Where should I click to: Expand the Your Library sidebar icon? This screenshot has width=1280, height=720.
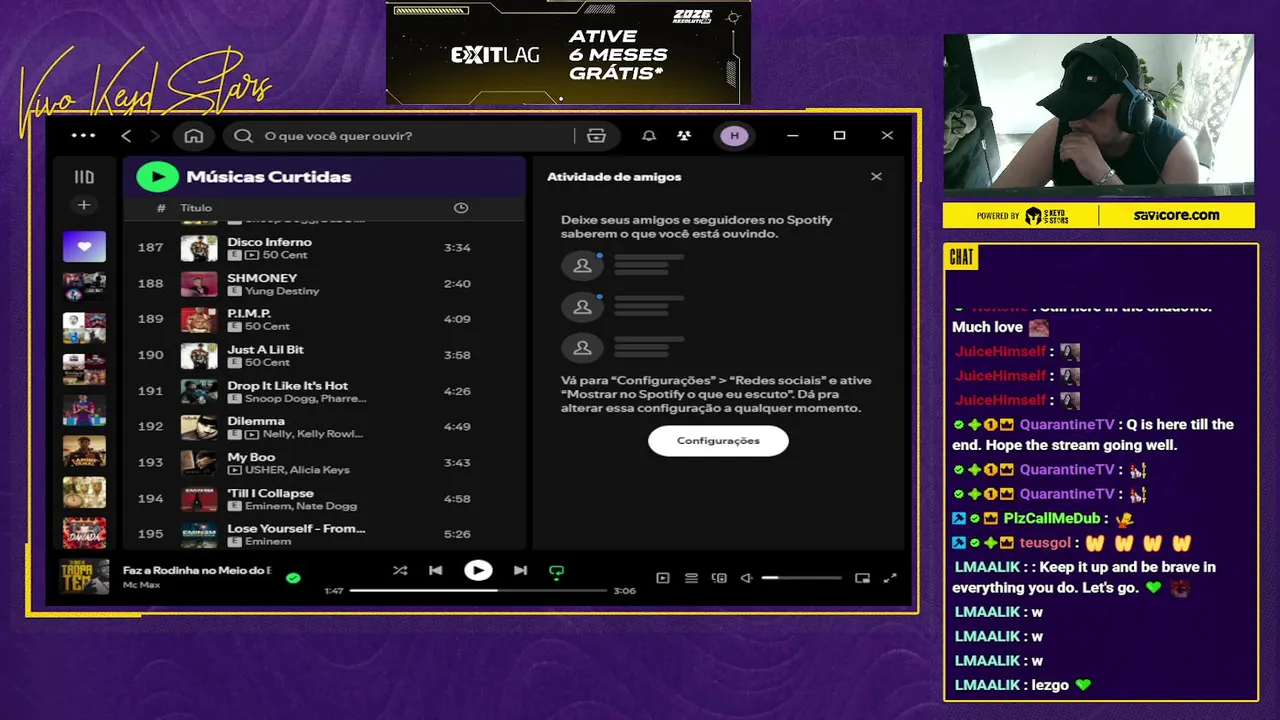pyautogui.click(x=84, y=177)
